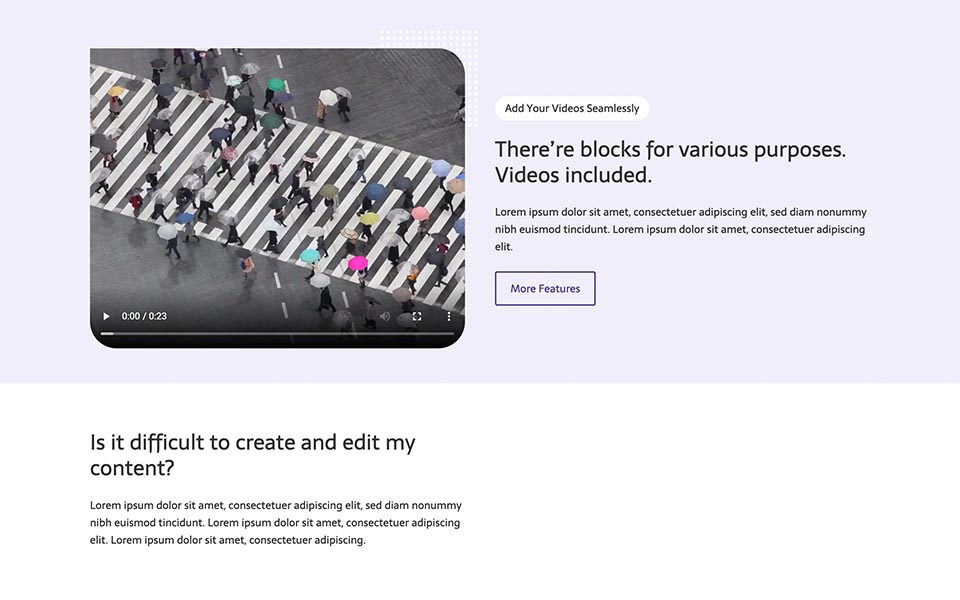Click the Add Your Videos Seamlessly badge
This screenshot has height=600, width=960.
(572, 108)
